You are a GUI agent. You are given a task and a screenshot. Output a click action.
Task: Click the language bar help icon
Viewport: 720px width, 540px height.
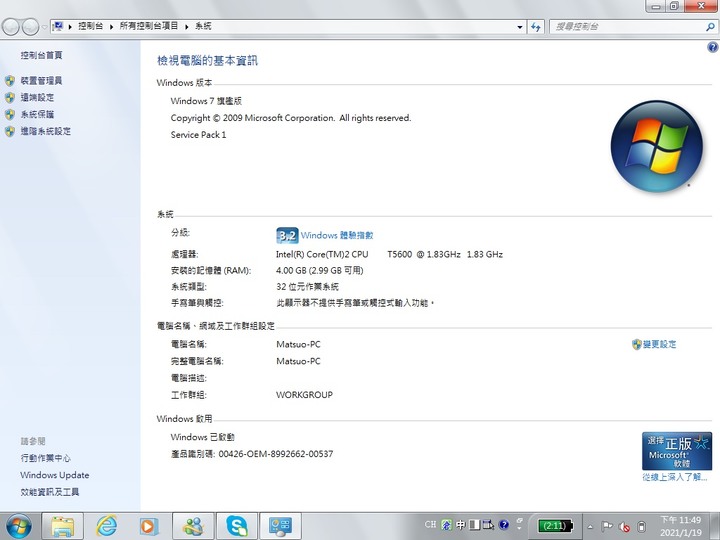click(x=504, y=525)
